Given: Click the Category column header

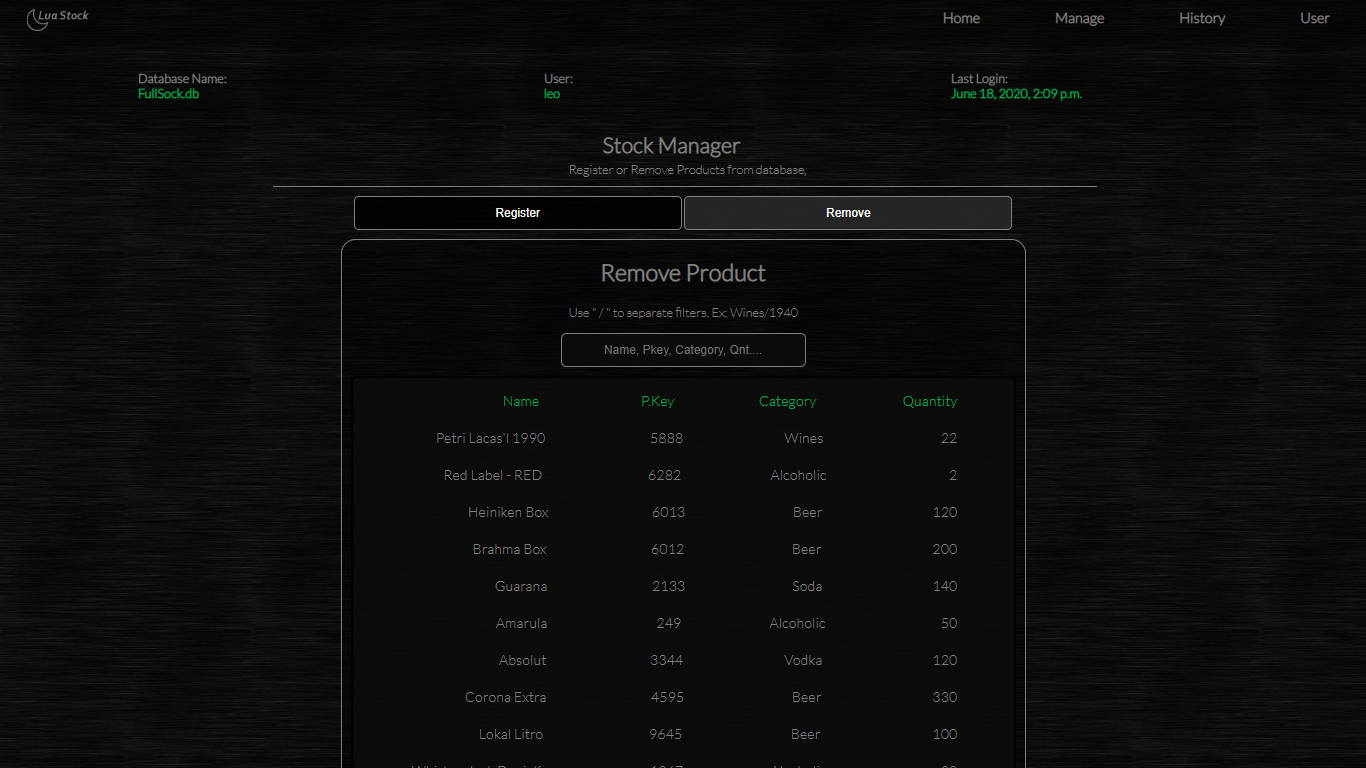Looking at the screenshot, I should point(787,401).
